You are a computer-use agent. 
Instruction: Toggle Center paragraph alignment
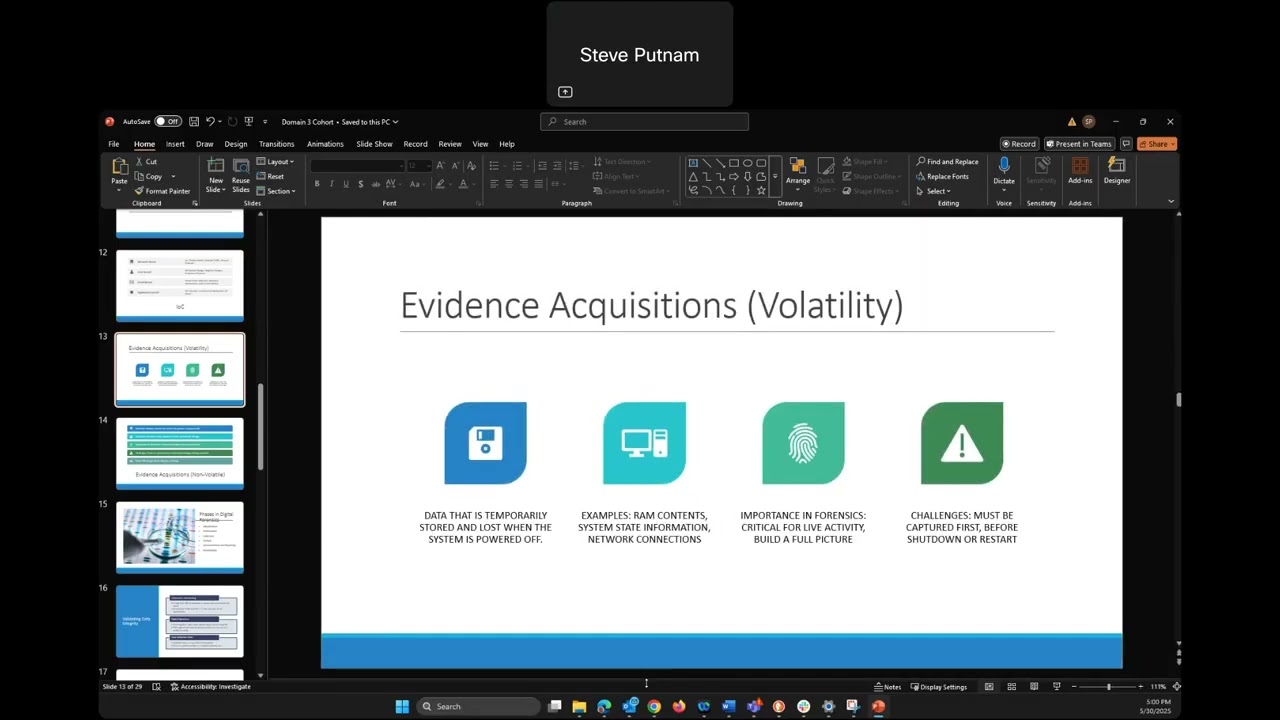point(509,184)
